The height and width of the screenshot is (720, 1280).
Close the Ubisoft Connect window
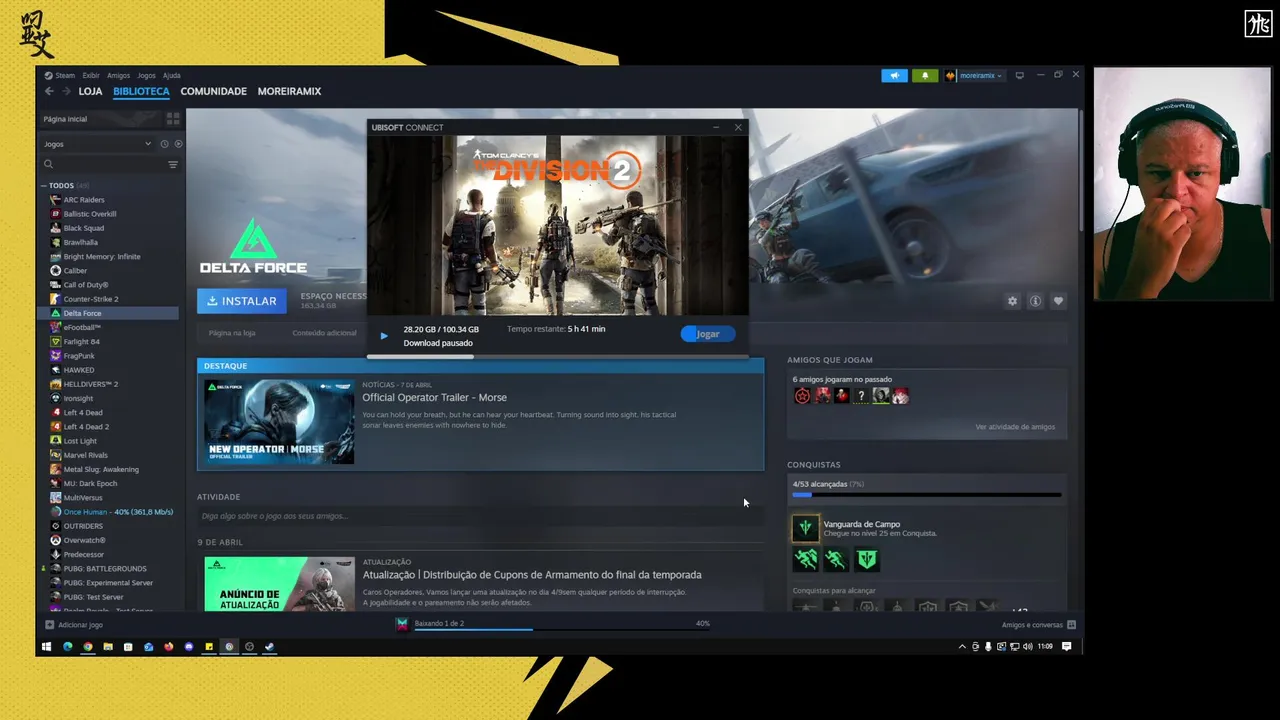point(738,127)
